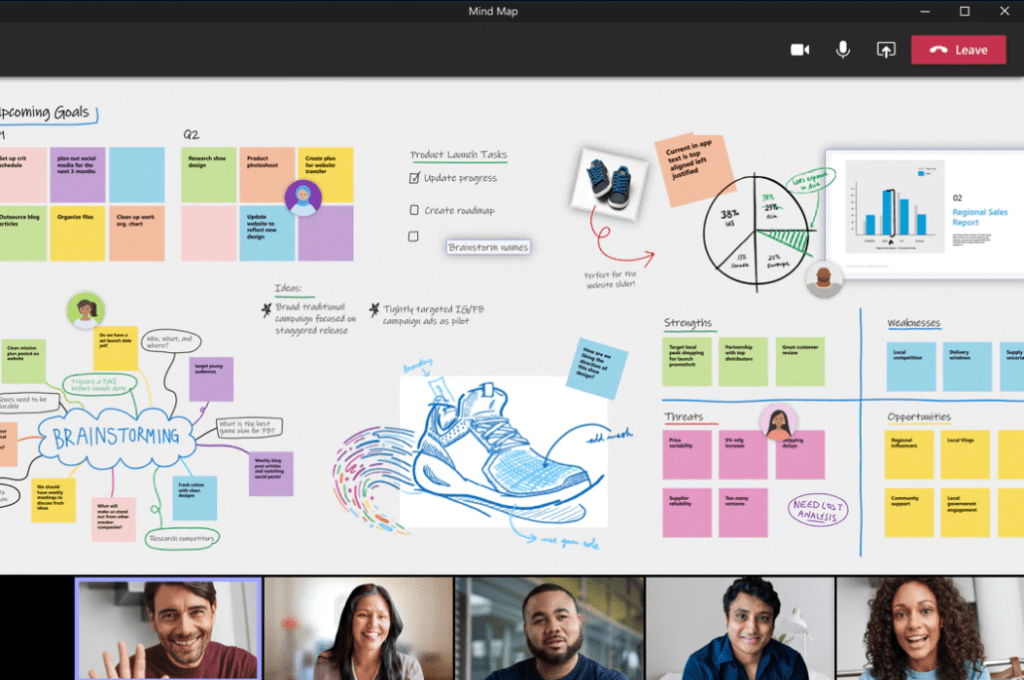Uncheck the Update progress checkbox
The height and width of the screenshot is (680, 1024).
click(415, 178)
